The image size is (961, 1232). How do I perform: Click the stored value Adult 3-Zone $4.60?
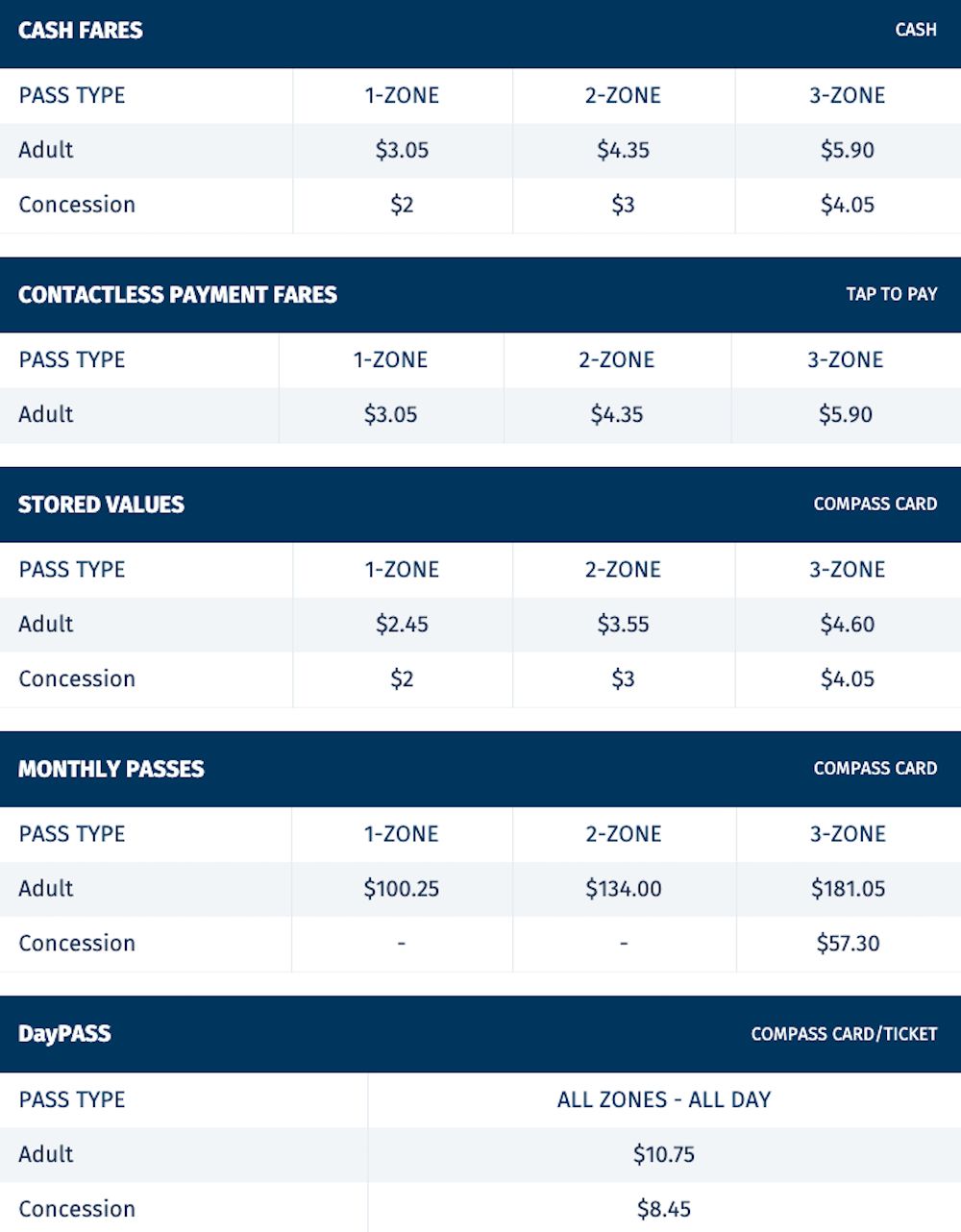pyautogui.click(x=848, y=625)
